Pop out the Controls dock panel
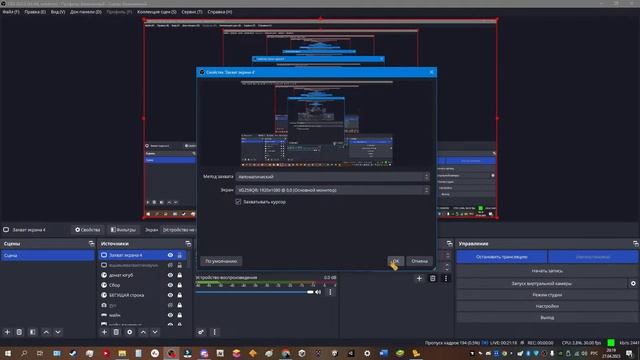The width and height of the screenshot is (640, 360). coord(636,244)
